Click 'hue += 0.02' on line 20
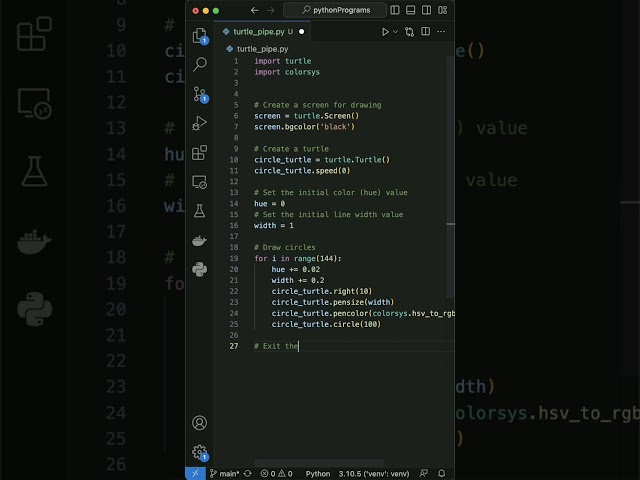The height and width of the screenshot is (480, 640). click(x=296, y=269)
